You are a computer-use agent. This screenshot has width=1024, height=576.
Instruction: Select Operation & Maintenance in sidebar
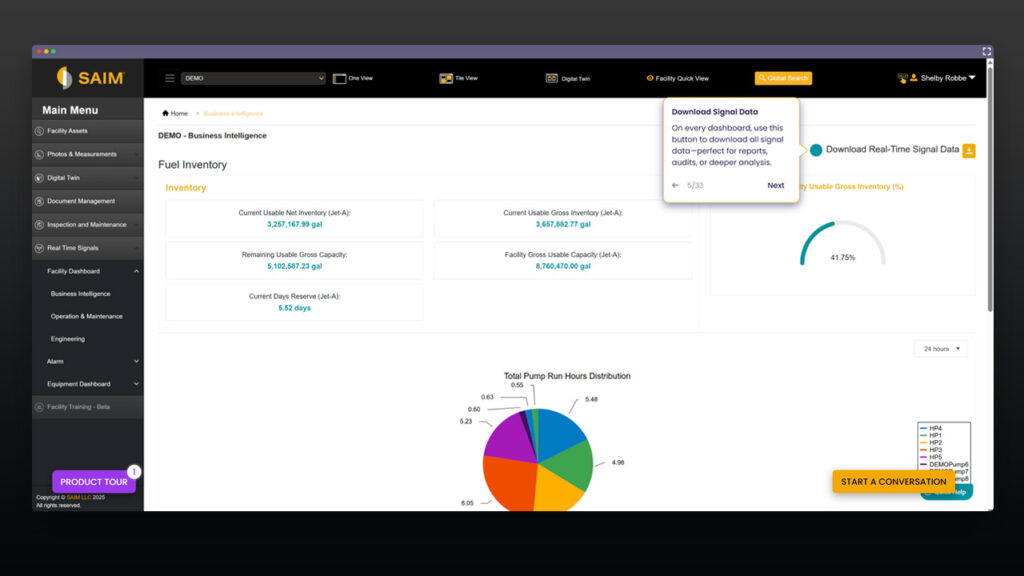click(x=87, y=316)
